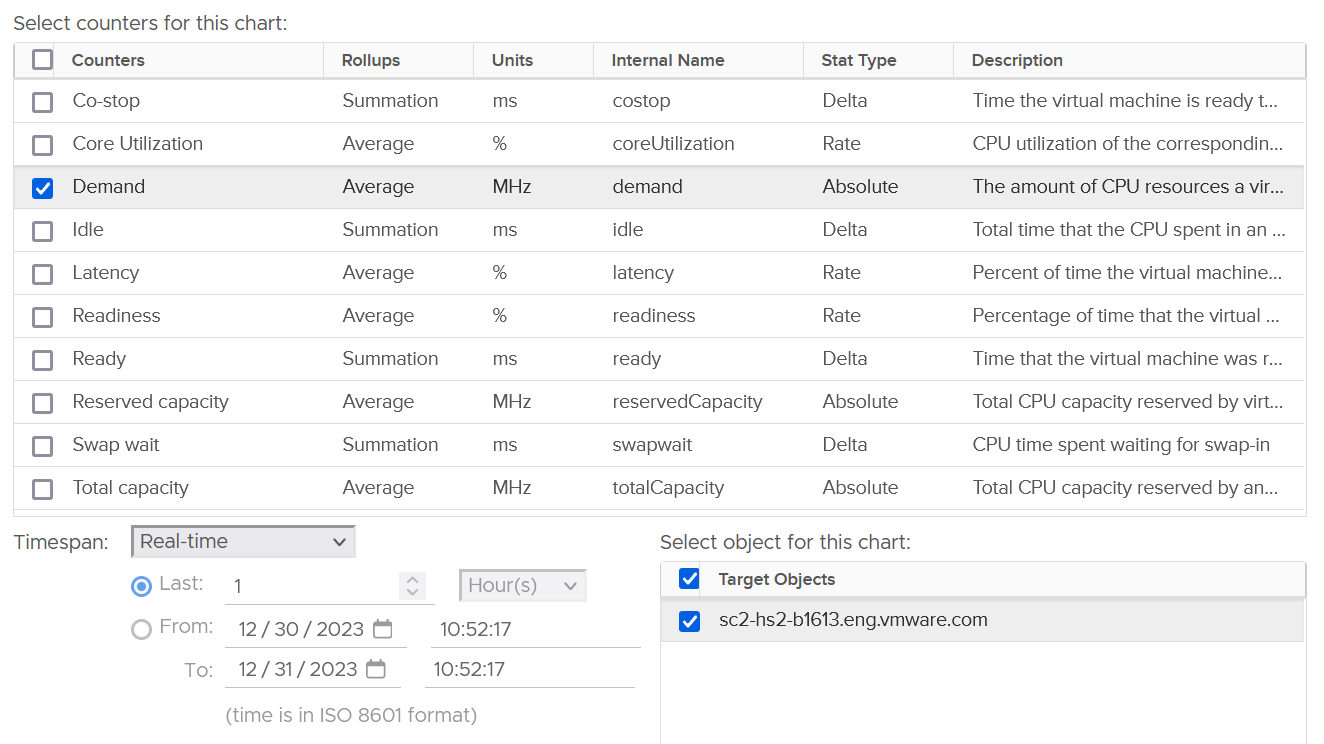Image resolution: width=1324 pixels, height=744 pixels.
Task: Click the swapwait internal name cell
Action: [x=653, y=445]
